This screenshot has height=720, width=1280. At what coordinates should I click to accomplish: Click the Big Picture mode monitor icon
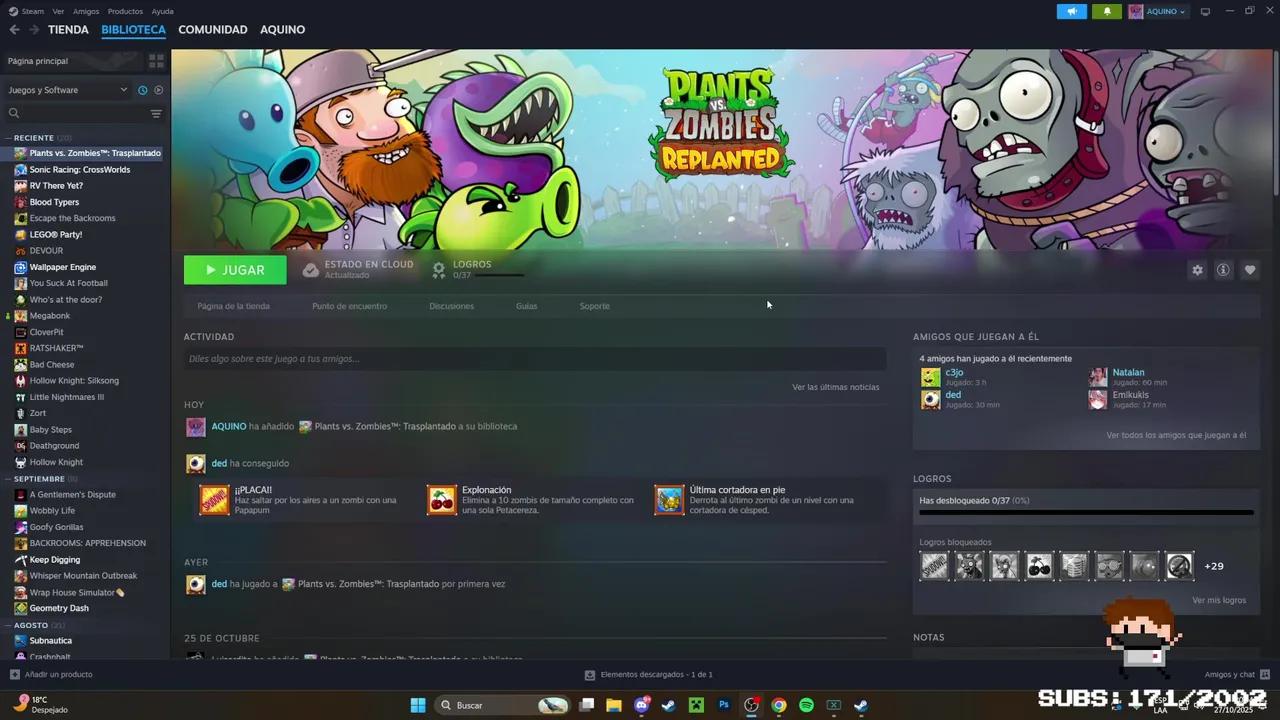click(1205, 11)
